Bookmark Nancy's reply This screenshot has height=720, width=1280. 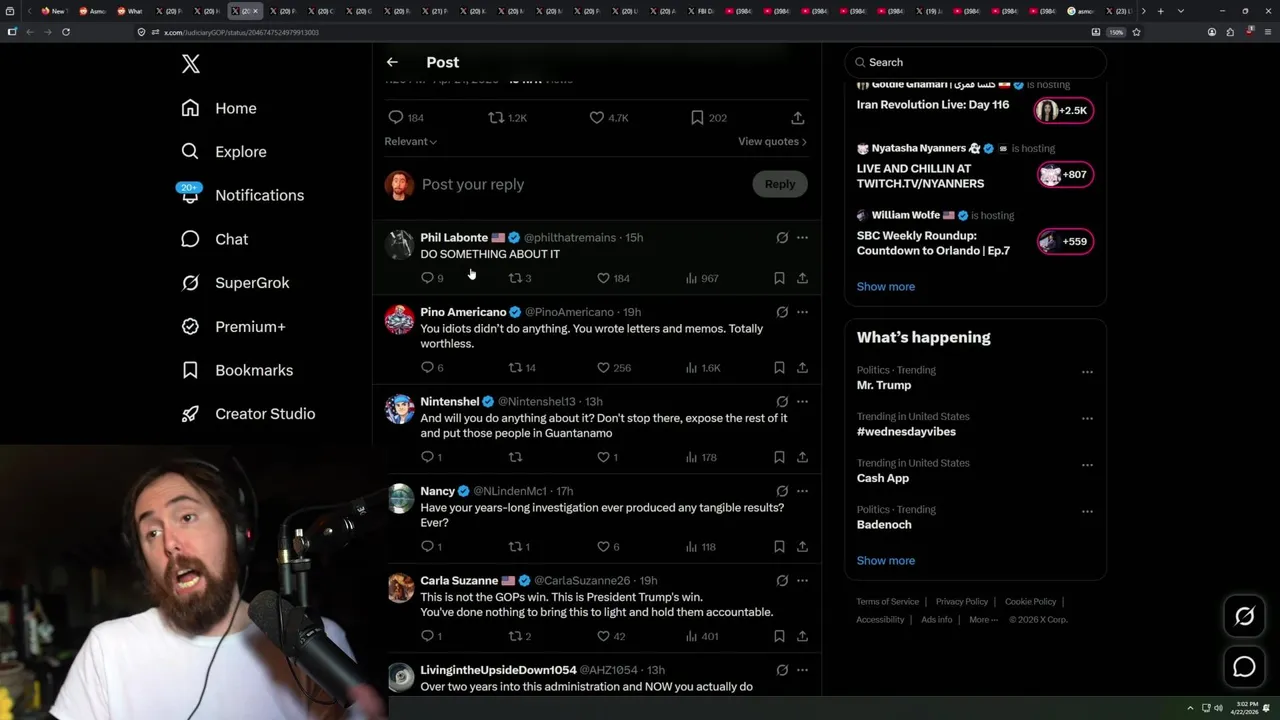[779, 547]
